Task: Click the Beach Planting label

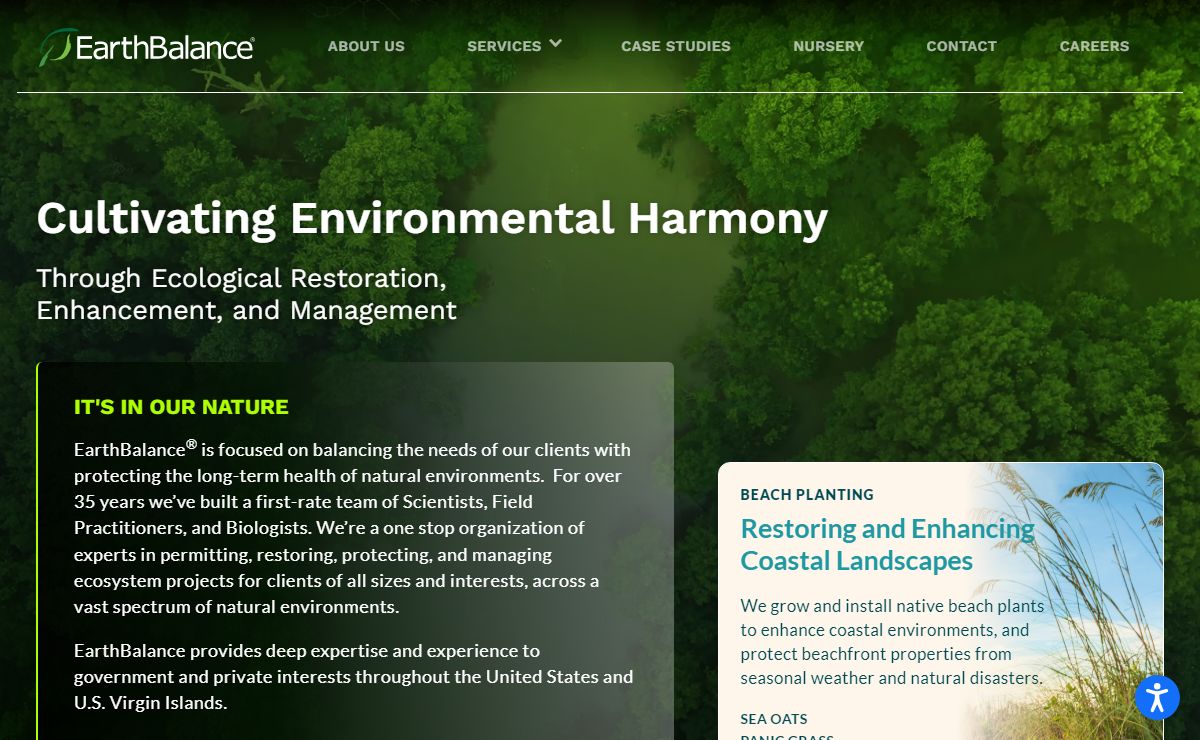Action: (x=807, y=495)
